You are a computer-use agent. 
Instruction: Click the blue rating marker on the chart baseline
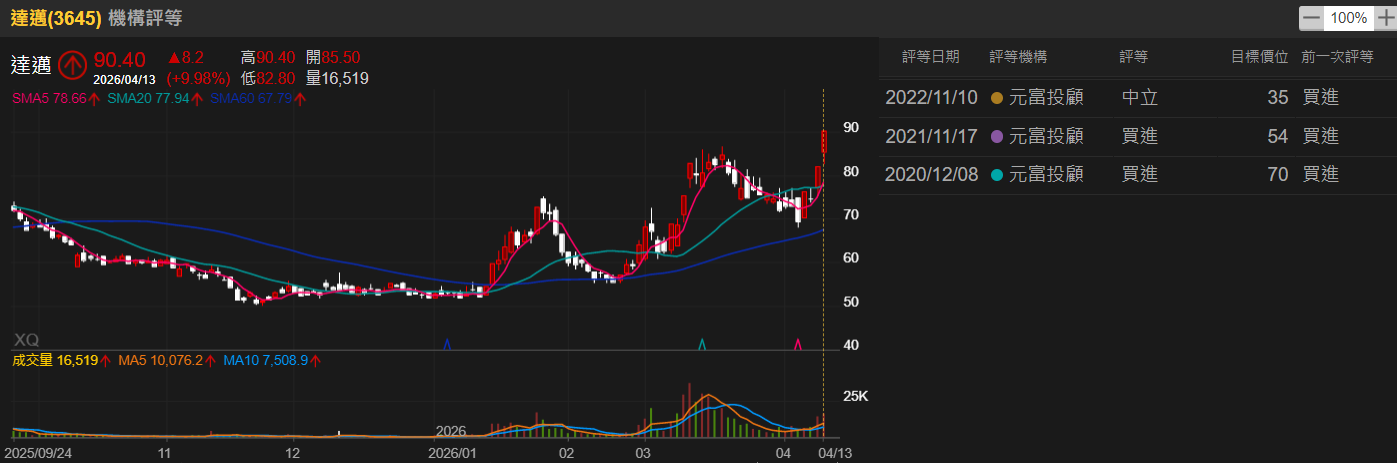pos(447,344)
